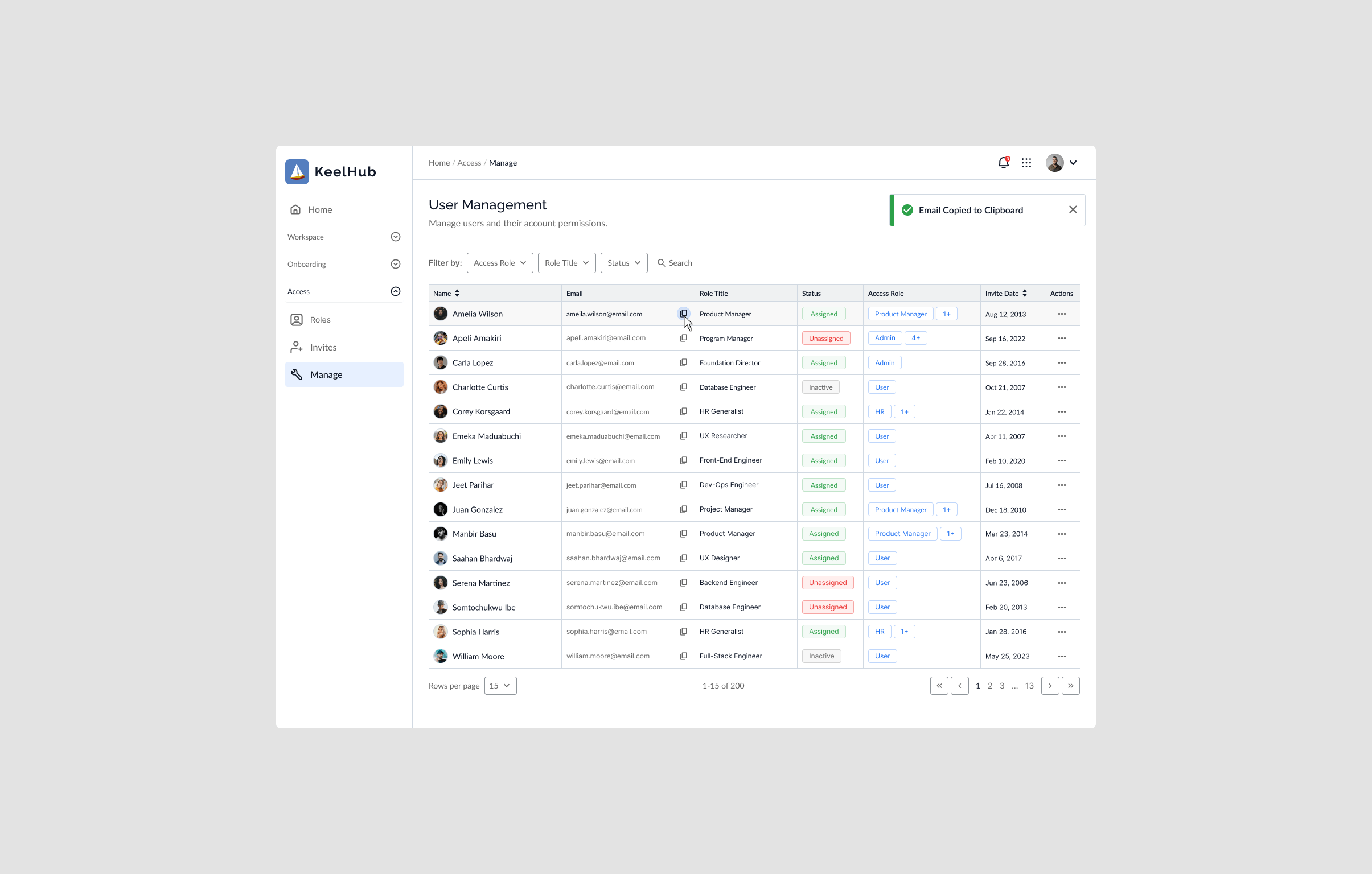The height and width of the screenshot is (874, 1372).
Task: Open Amelia Wilson's profile link
Action: (x=477, y=314)
